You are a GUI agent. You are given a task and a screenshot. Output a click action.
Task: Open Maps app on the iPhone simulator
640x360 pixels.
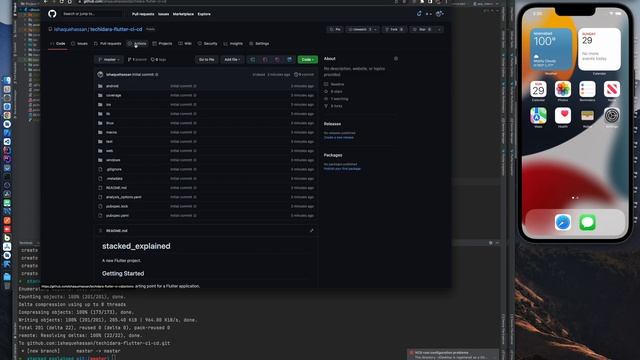pyautogui.click(x=538, y=116)
